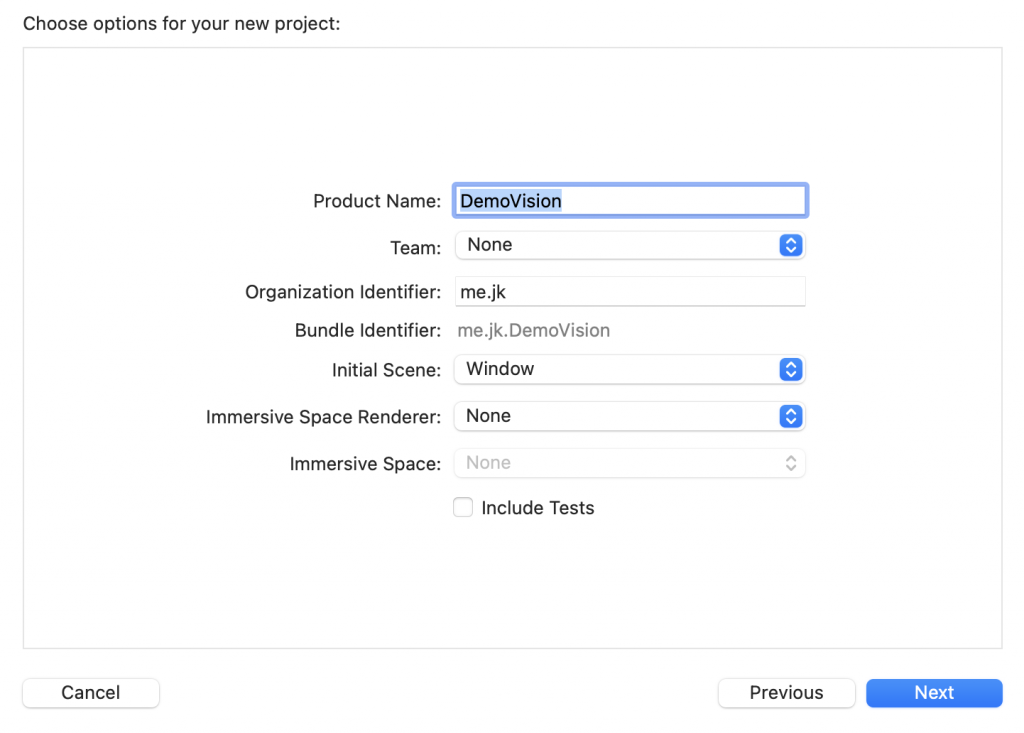Click the "Initial Scene:" label
Viewport: 1024px width, 733px height.
click(x=386, y=370)
